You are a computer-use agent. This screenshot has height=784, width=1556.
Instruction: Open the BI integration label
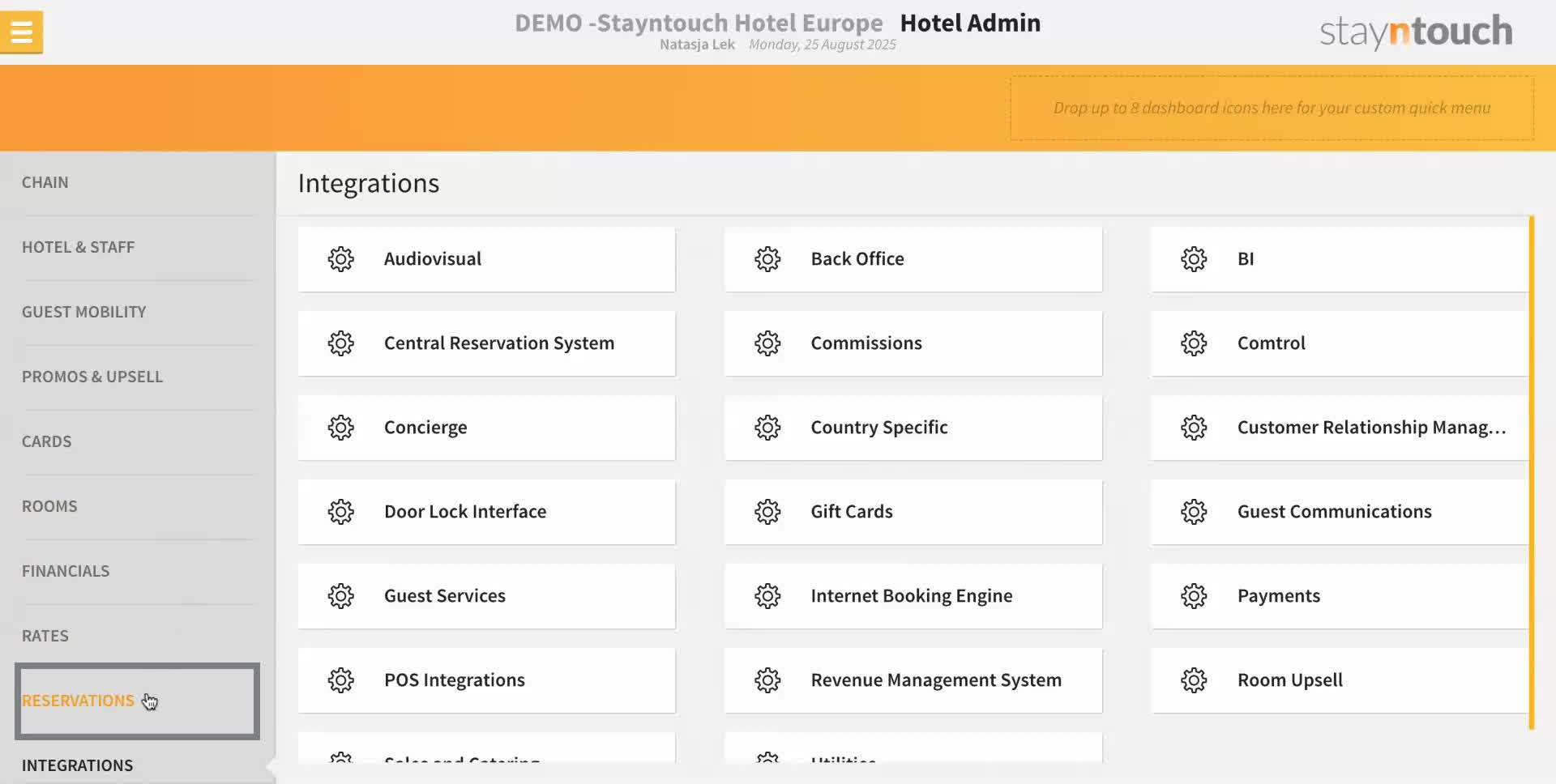[1246, 259]
